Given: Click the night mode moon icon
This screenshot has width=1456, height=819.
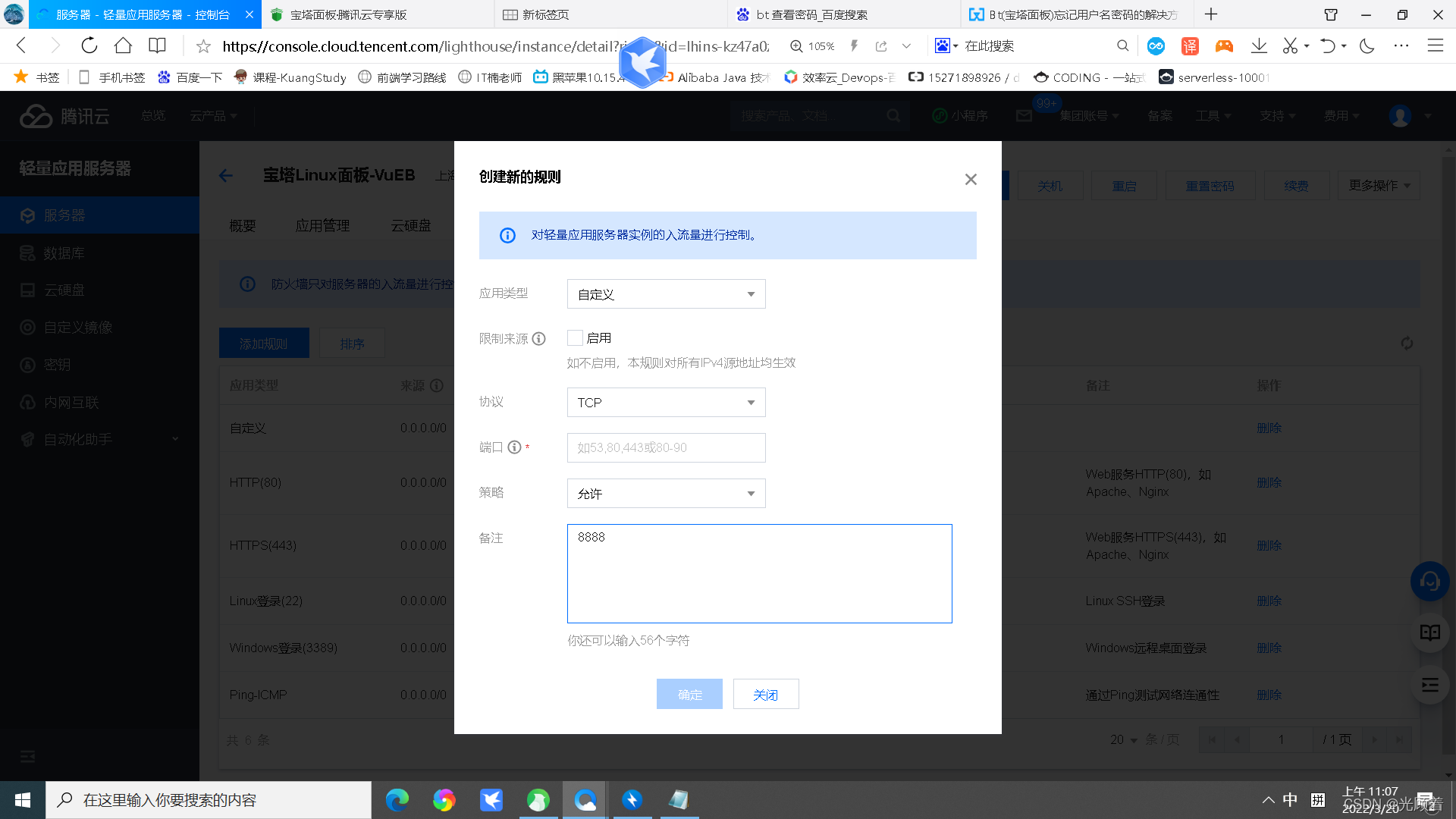Looking at the screenshot, I should tap(1367, 45).
